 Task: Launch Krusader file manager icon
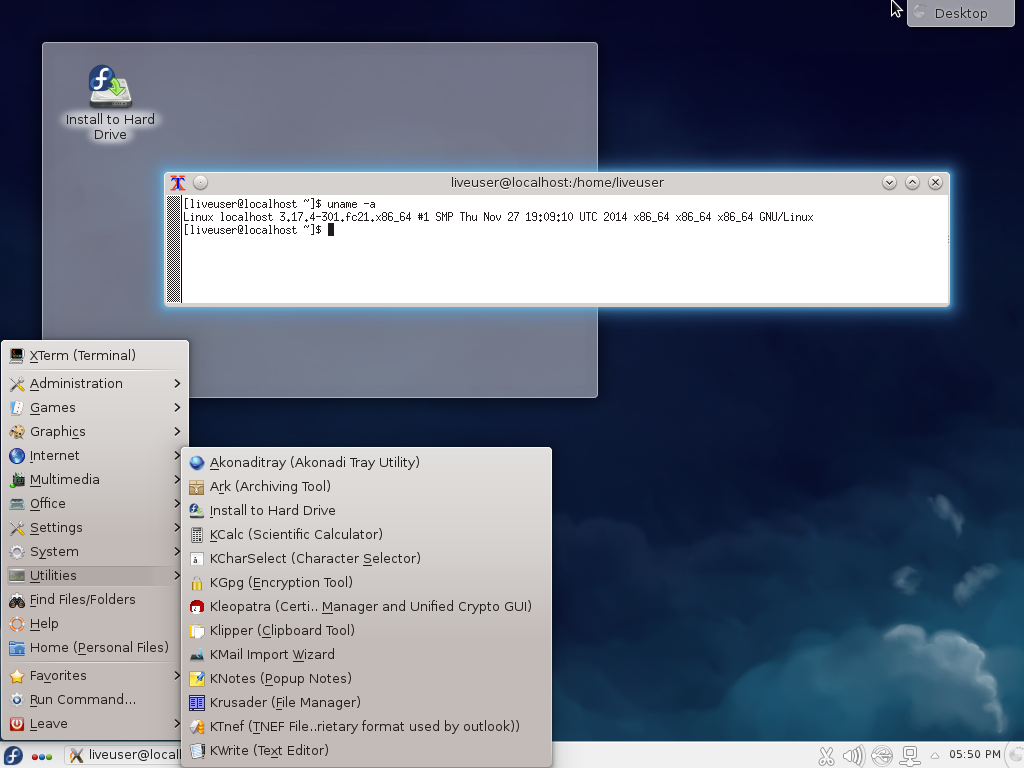pyautogui.click(x=197, y=703)
